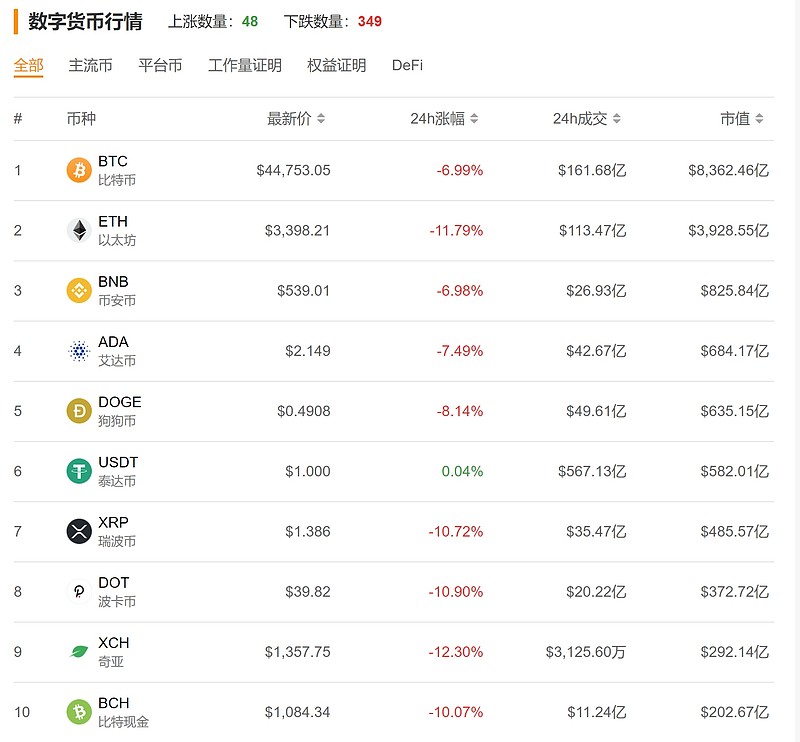This screenshot has width=800, height=742.
Task: Click the Polkadot DOT coin icon
Action: [79, 591]
